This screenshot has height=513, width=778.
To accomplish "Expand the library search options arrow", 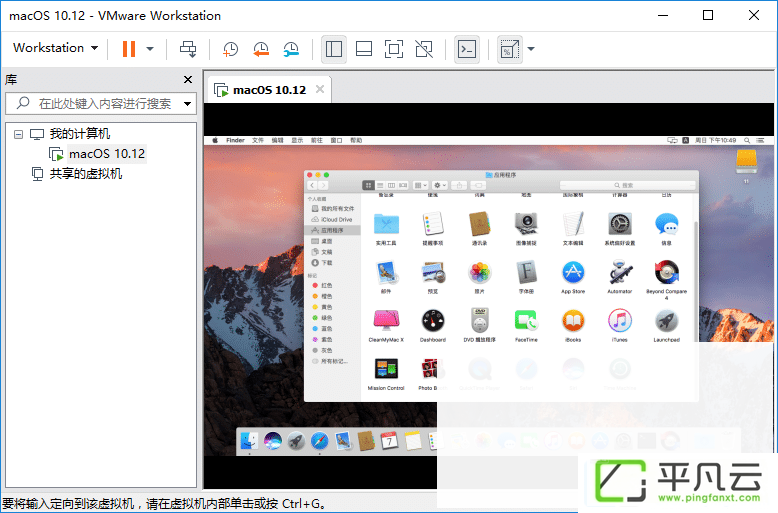I will [187, 104].
